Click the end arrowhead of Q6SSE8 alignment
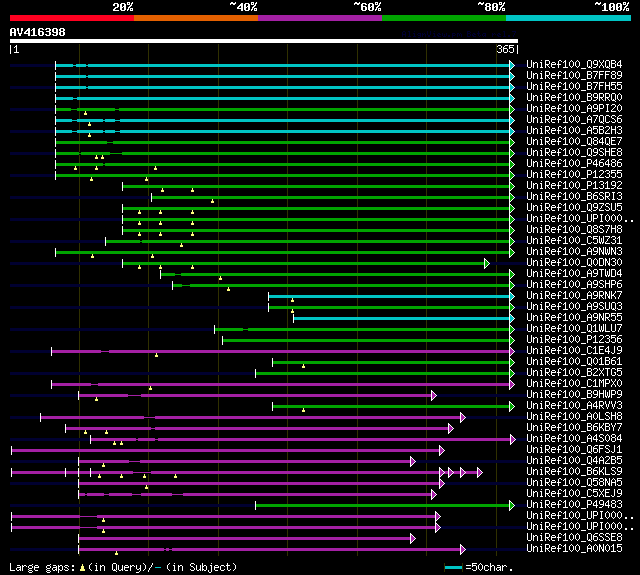640x575 pixels. point(413,539)
